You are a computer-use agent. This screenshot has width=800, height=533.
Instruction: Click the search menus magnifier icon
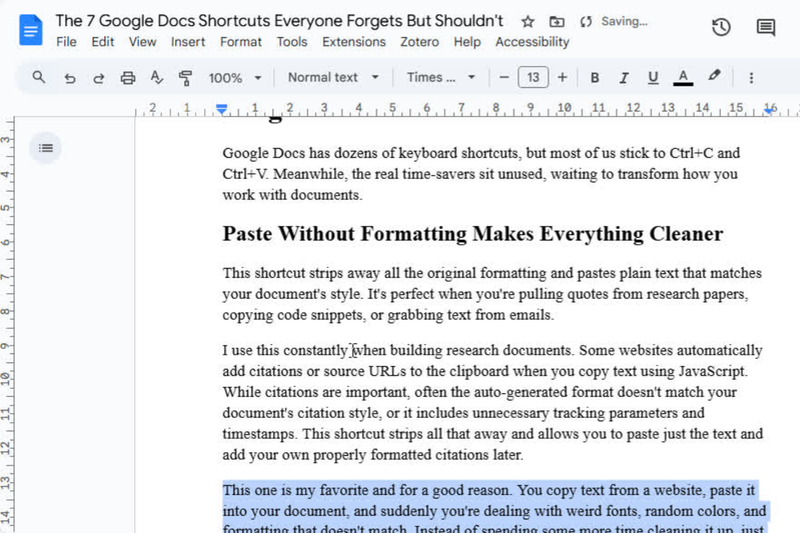pyautogui.click(x=39, y=78)
